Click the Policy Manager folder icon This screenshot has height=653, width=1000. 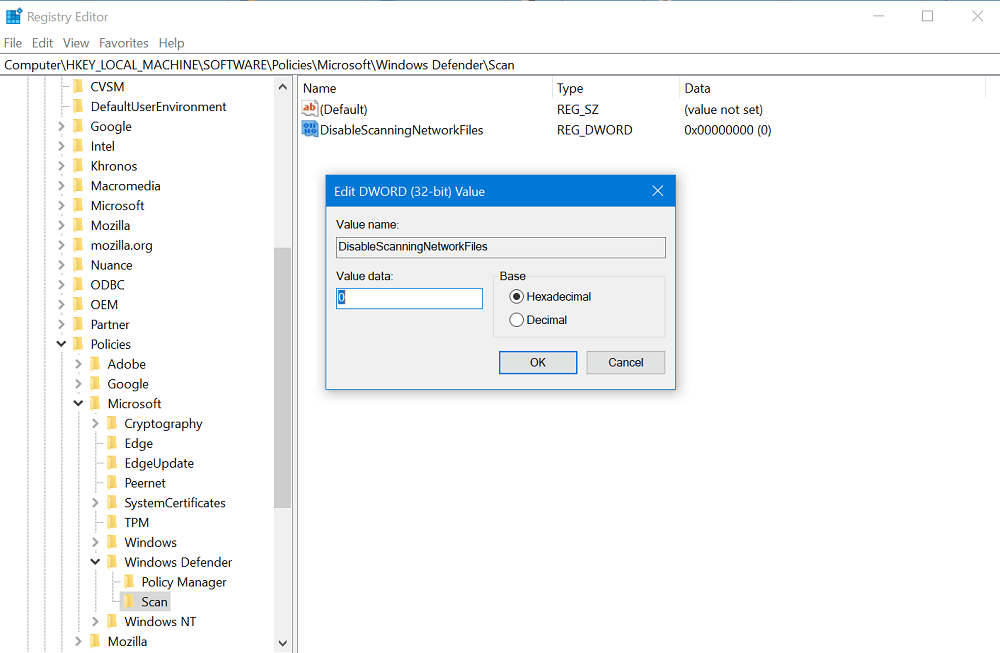129,582
